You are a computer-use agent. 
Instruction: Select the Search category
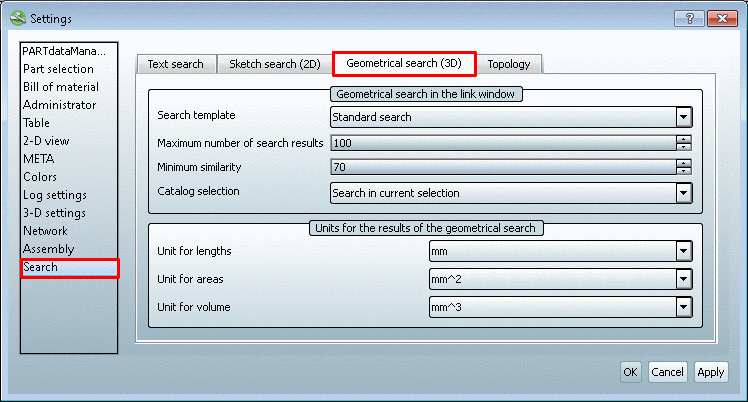tap(70, 268)
